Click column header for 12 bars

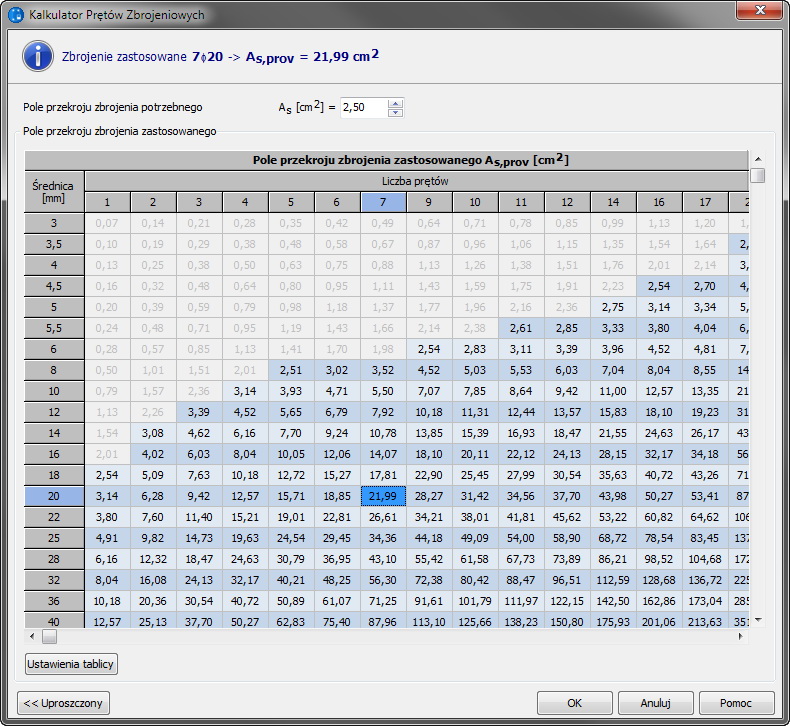click(567, 203)
